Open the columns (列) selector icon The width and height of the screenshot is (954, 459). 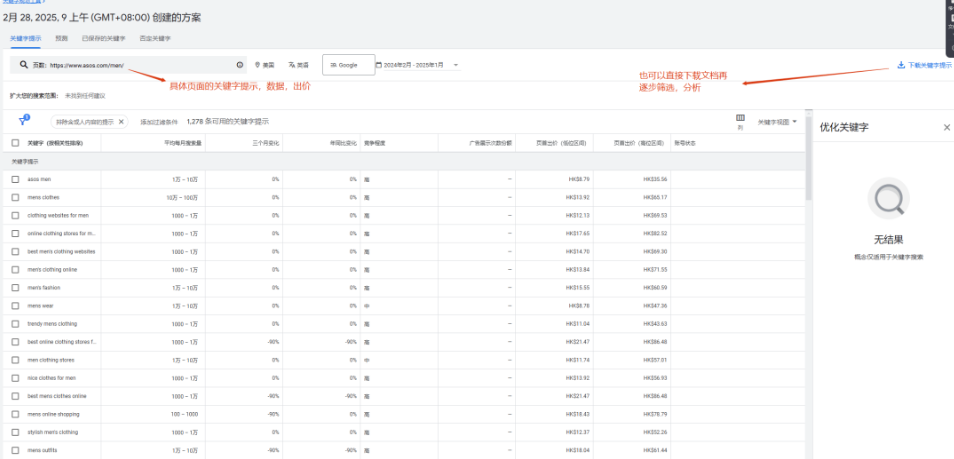point(740,118)
